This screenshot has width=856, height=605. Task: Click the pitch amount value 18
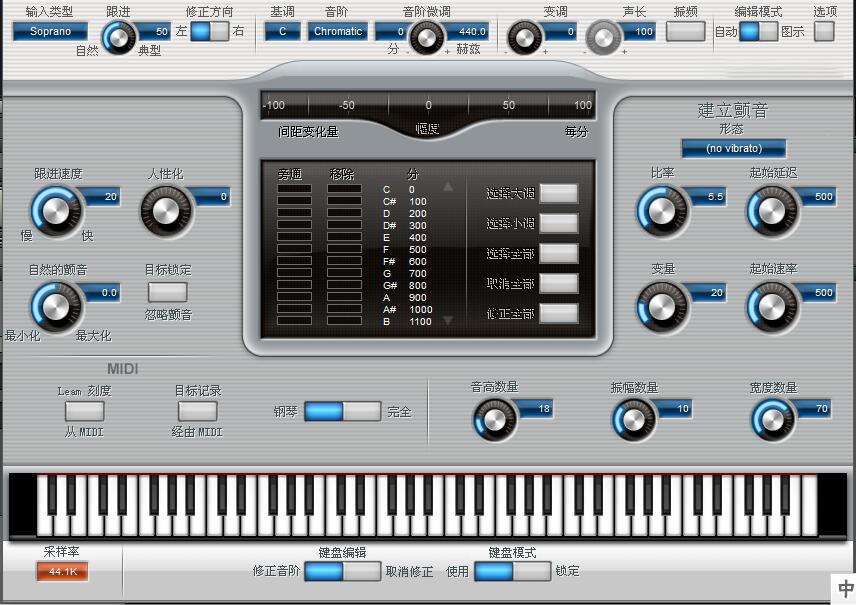(x=536, y=408)
